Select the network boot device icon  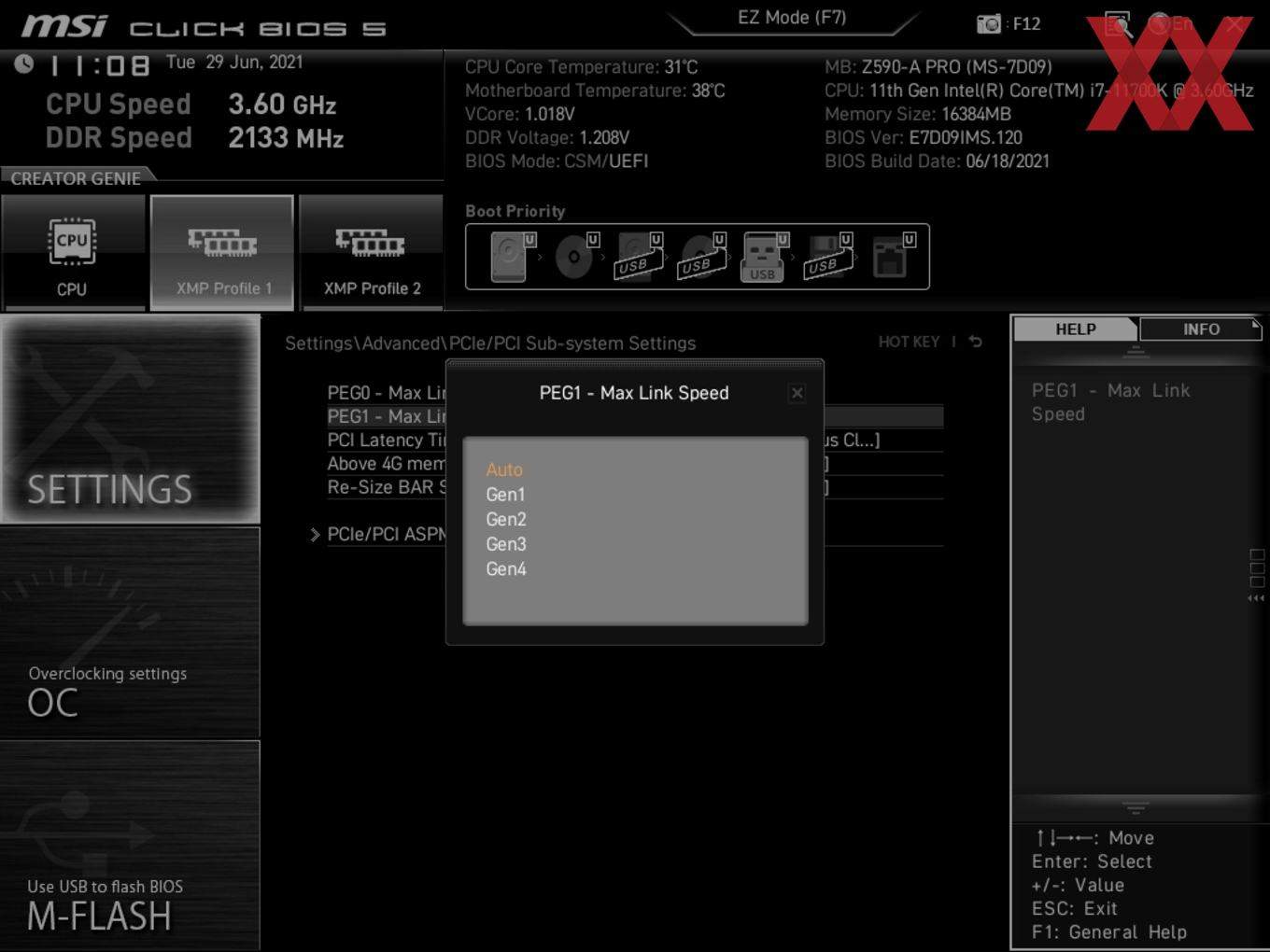892,257
